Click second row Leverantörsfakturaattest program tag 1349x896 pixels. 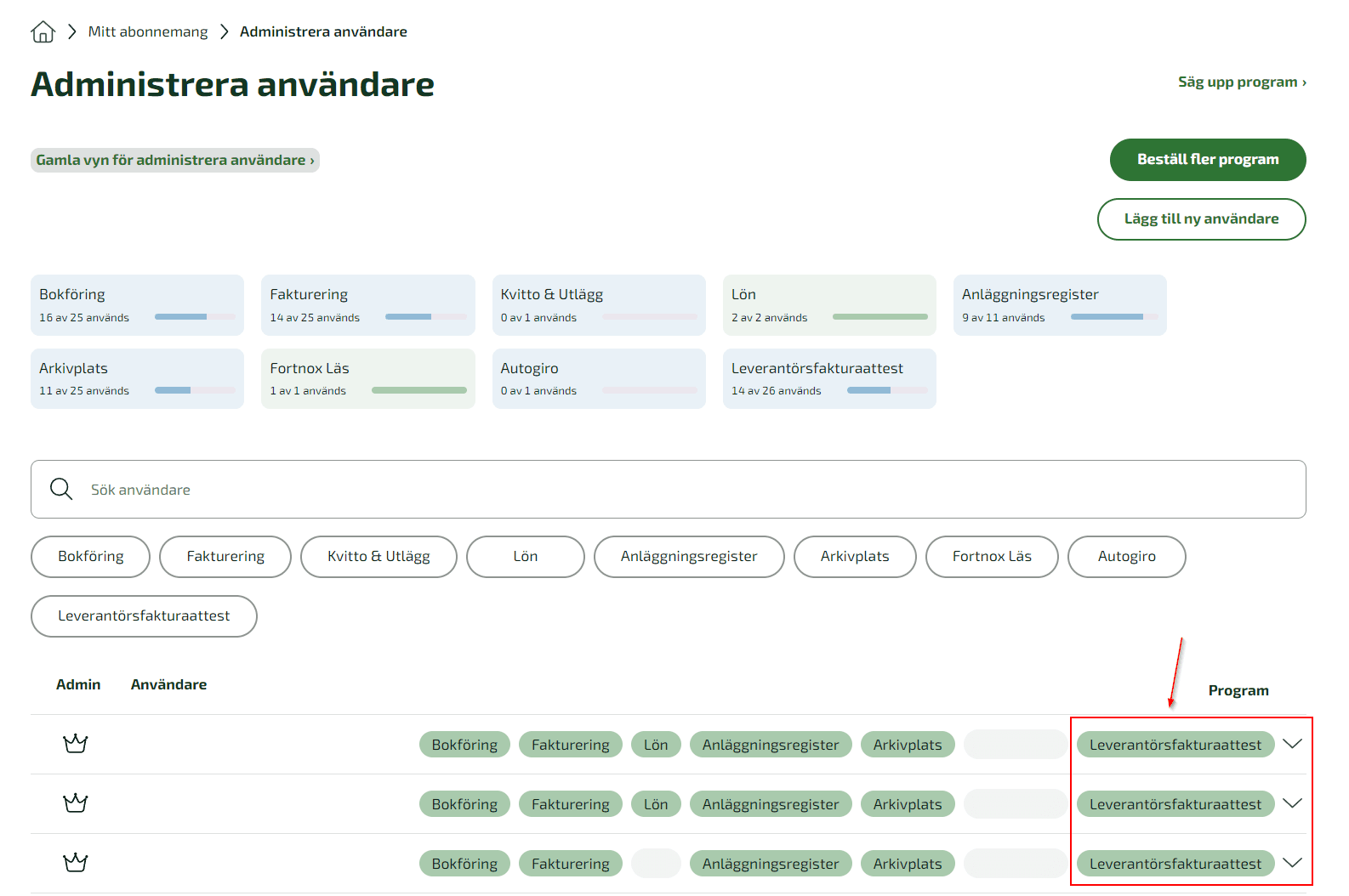(1175, 804)
